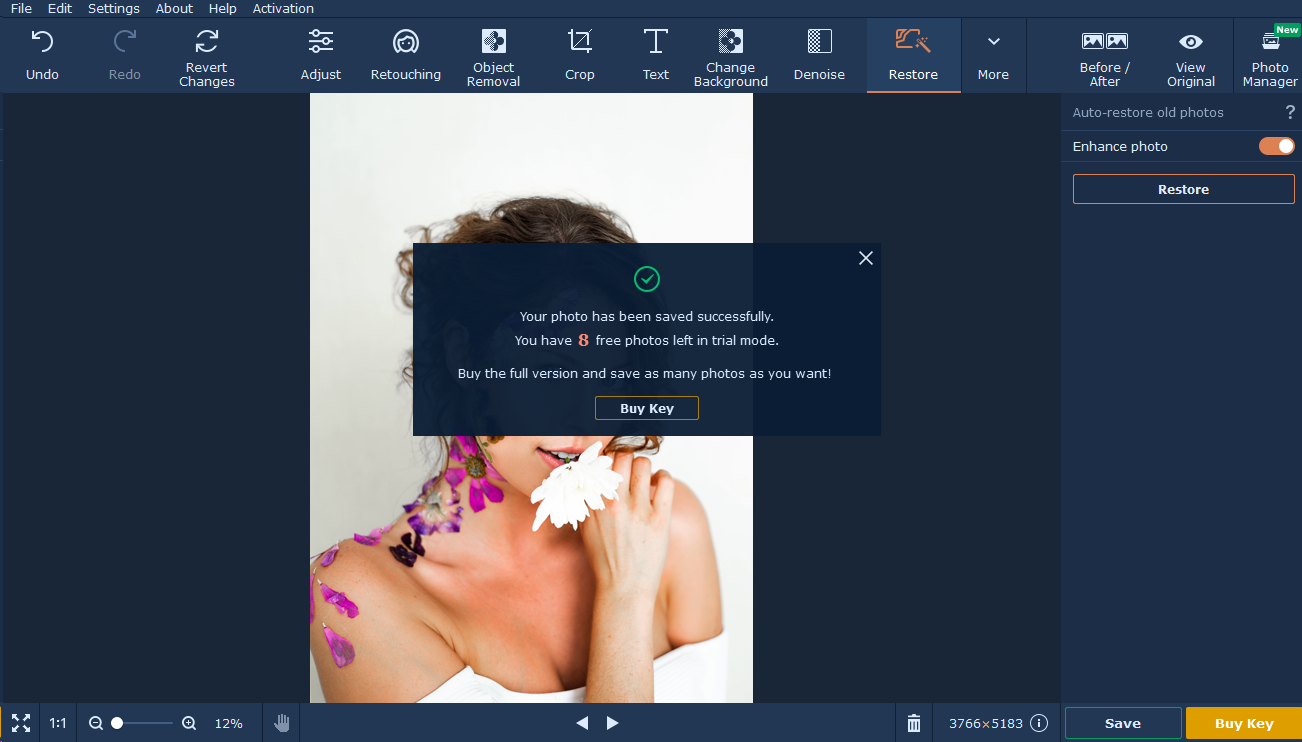1302x742 pixels.
Task: Activate the hand pan tool
Action: pyautogui.click(x=282, y=723)
